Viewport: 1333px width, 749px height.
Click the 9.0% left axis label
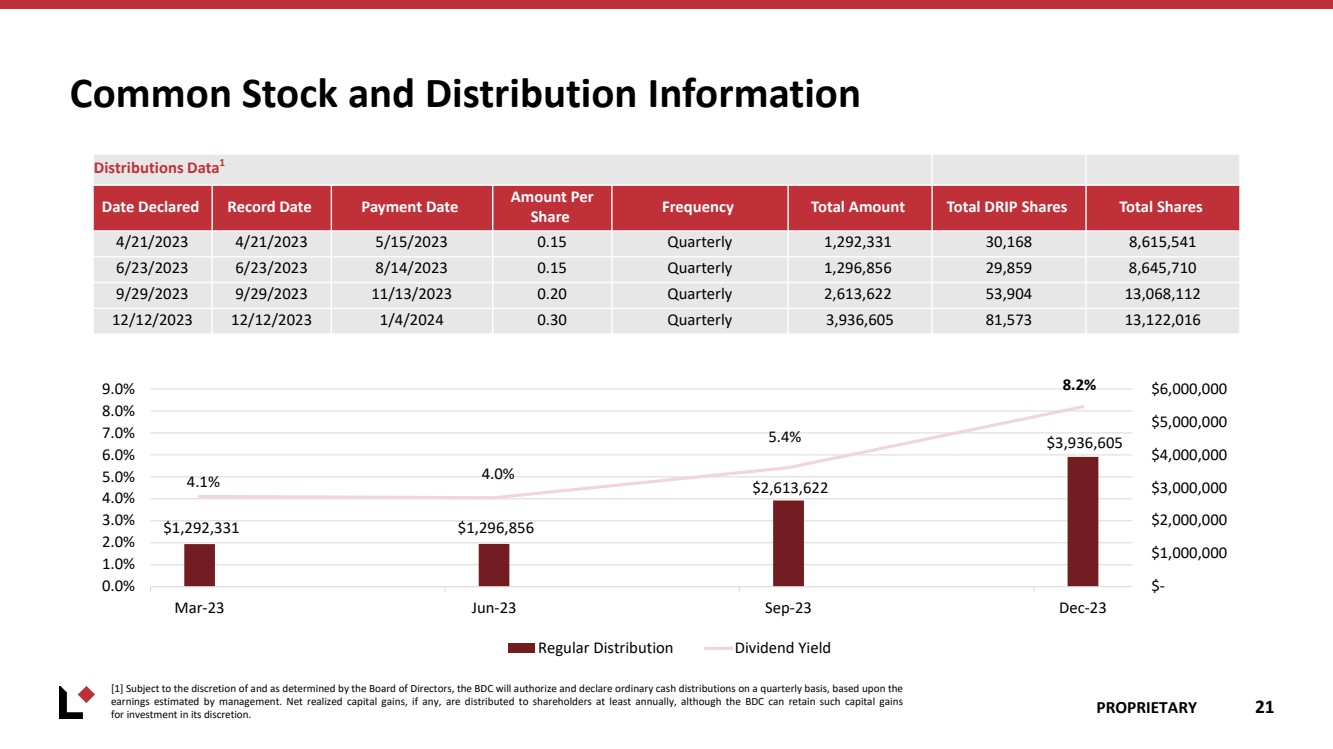(117, 389)
